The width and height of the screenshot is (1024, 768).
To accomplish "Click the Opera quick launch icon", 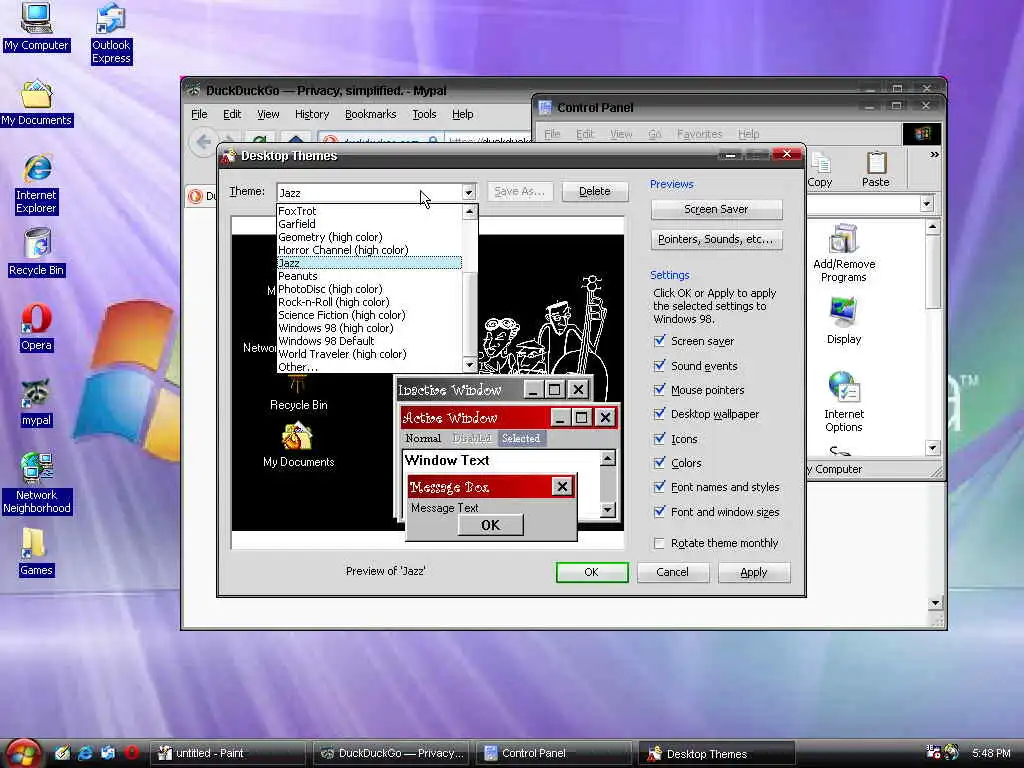I will point(132,753).
